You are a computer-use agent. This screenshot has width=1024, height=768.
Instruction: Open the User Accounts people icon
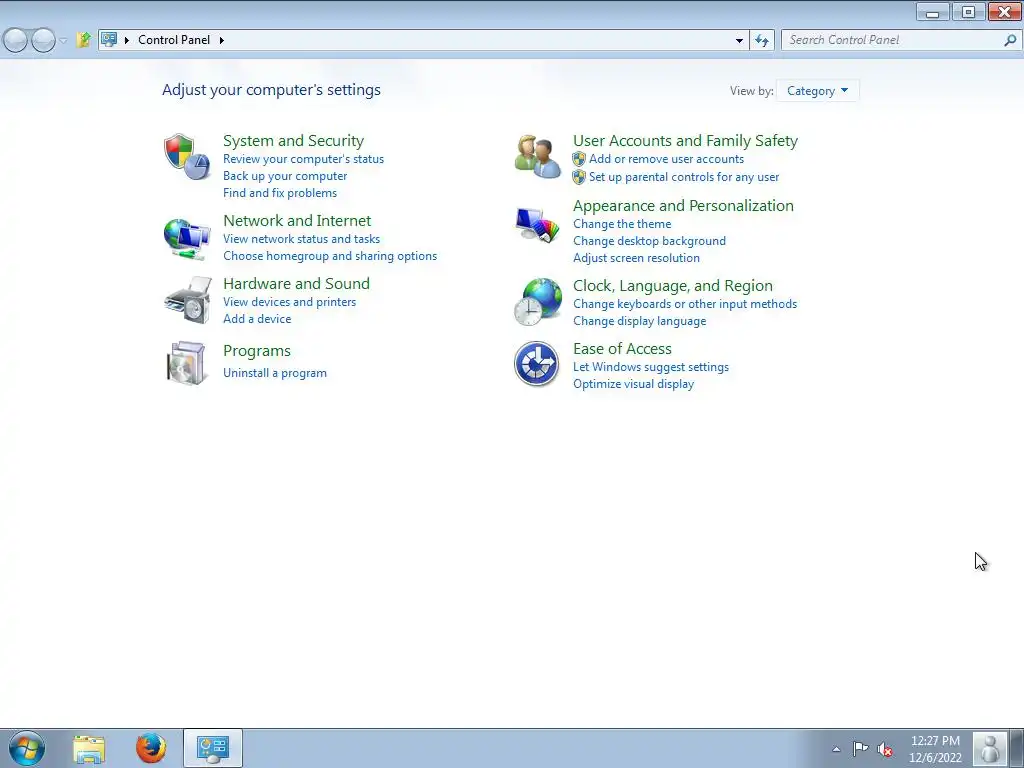[x=537, y=157]
